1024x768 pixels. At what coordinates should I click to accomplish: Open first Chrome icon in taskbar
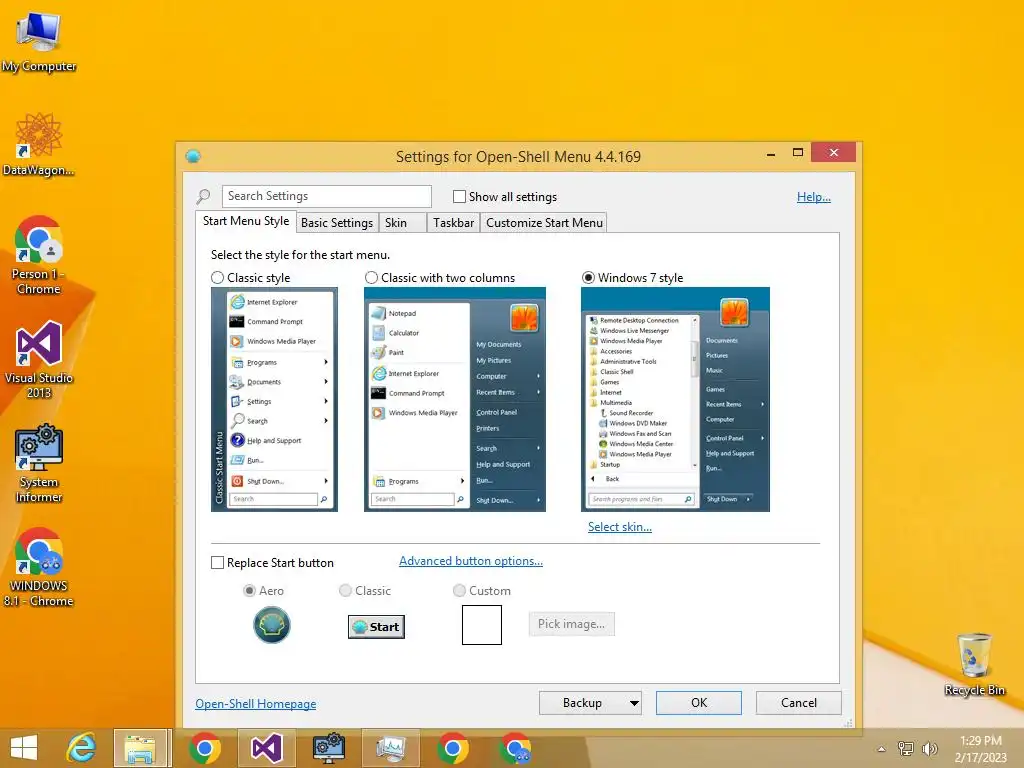point(205,748)
